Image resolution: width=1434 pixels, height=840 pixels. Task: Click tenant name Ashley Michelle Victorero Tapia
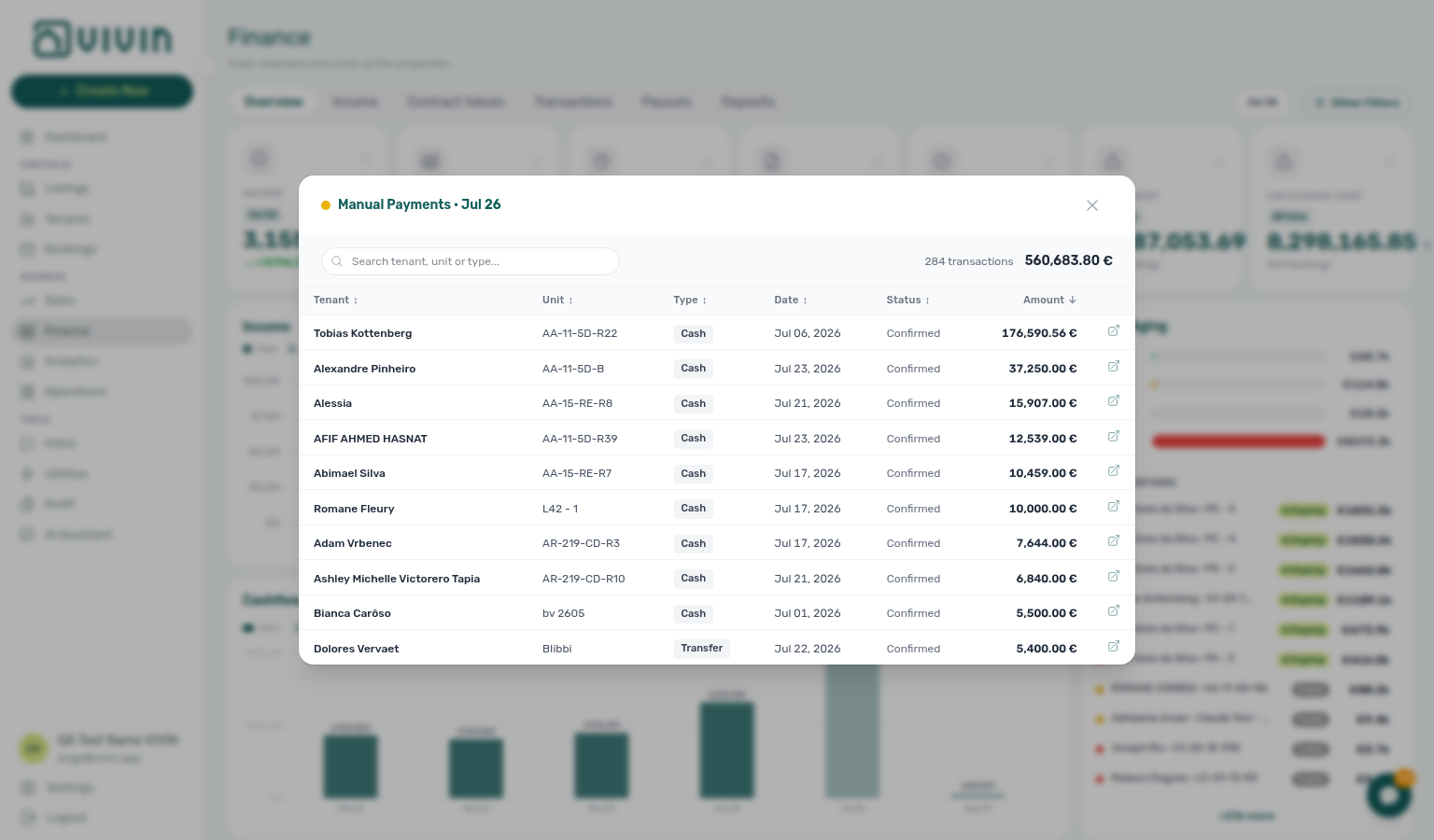(x=397, y=579)
